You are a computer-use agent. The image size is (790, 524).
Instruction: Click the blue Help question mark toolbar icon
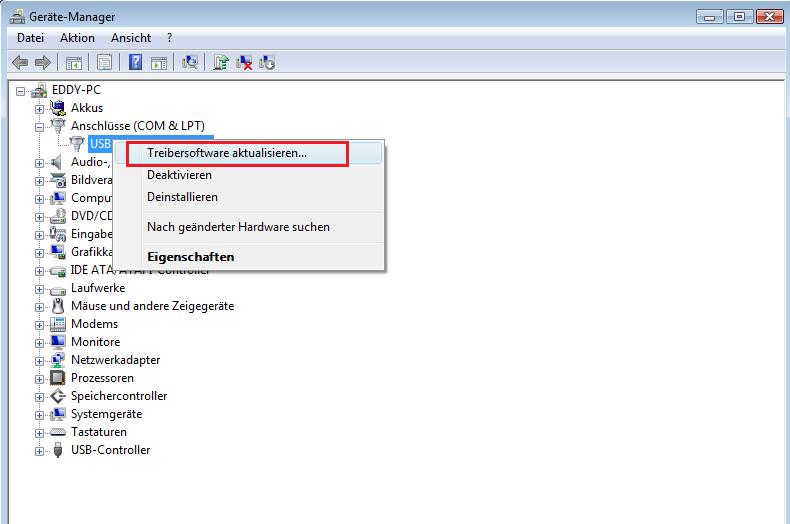(135, 63)
